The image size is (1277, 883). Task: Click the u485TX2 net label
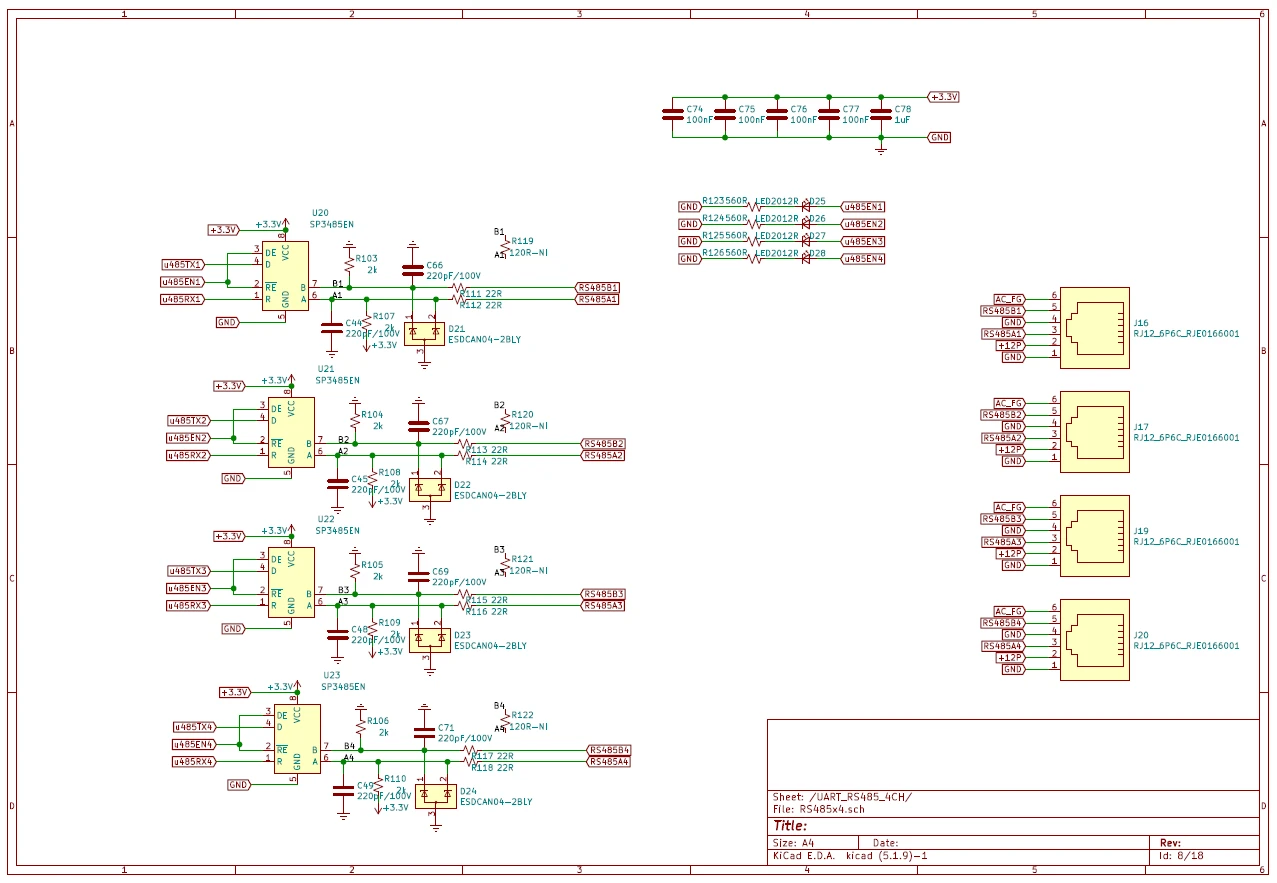pyautogui.click(x=189, y=420)
